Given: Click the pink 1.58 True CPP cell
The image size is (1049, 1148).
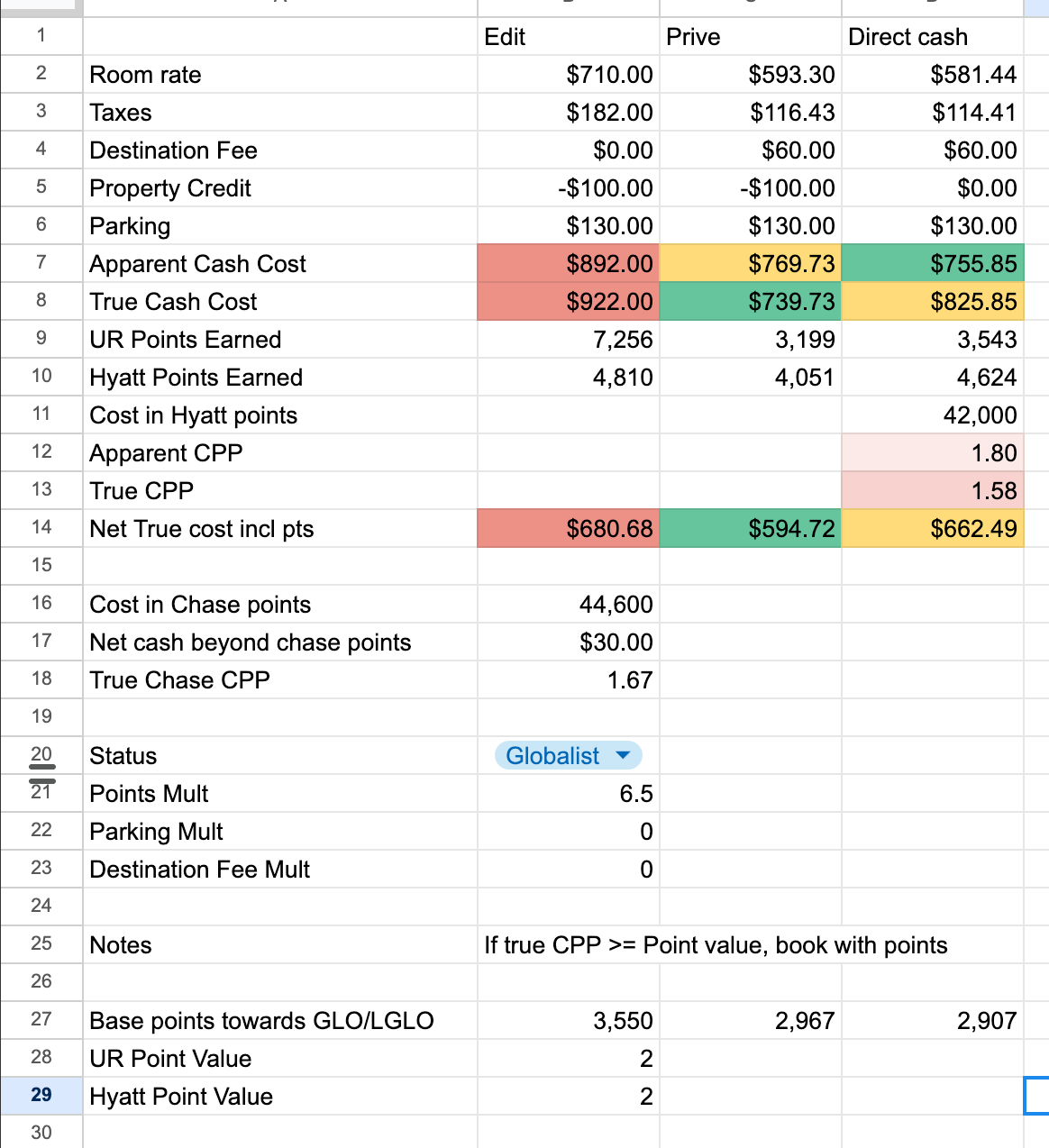Looking at the screenshot, I should pos(932,490).
